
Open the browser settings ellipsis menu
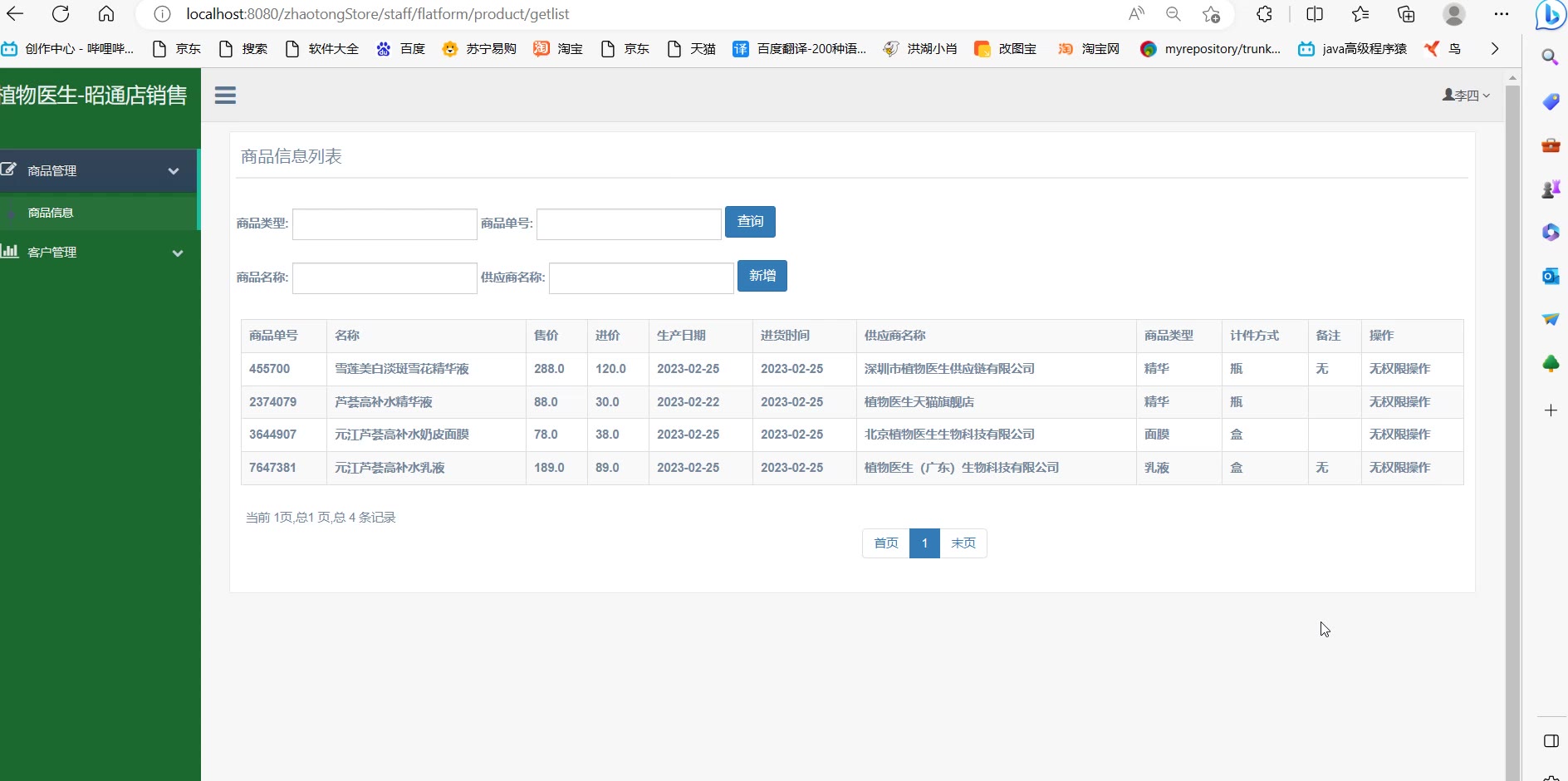click(1502, 14)
